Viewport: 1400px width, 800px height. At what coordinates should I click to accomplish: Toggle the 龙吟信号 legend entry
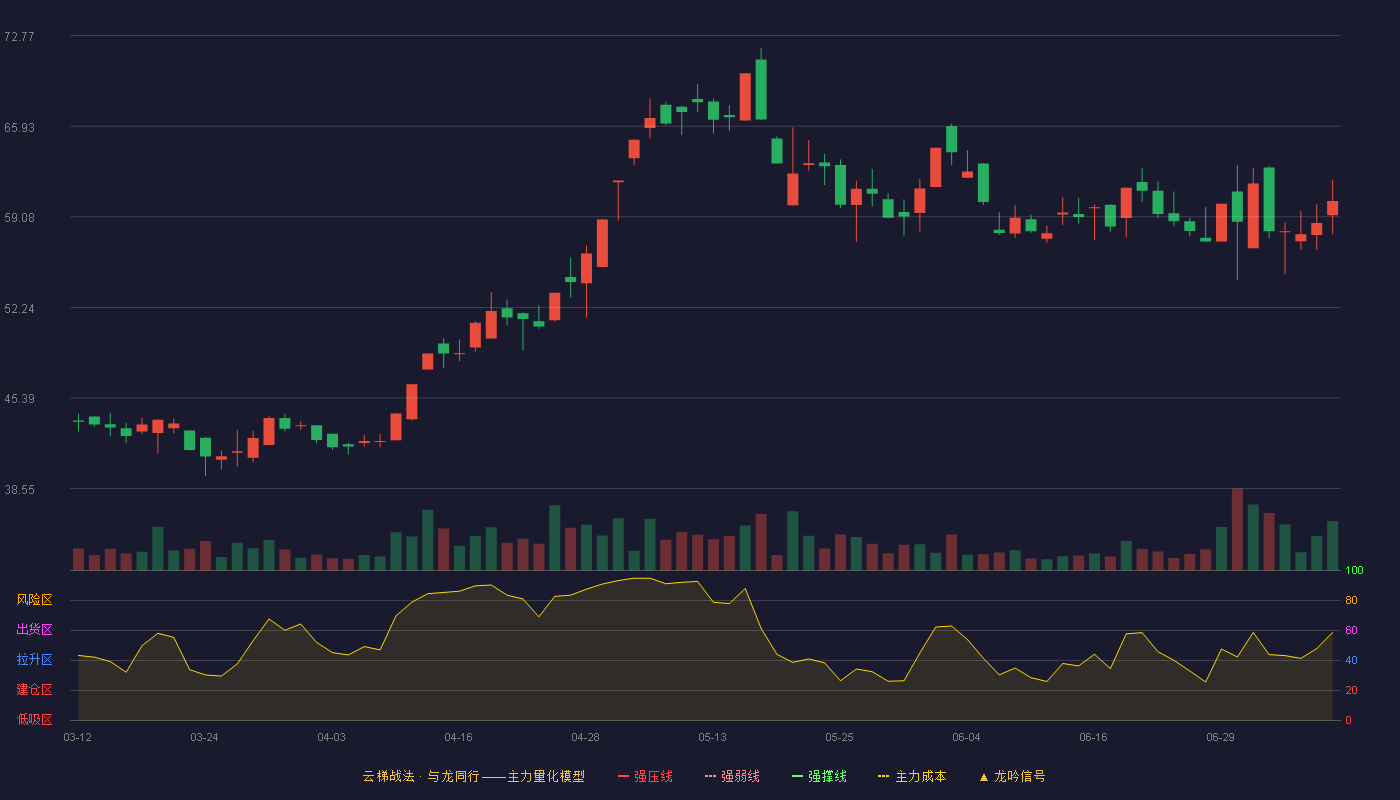click(1012, 776)
